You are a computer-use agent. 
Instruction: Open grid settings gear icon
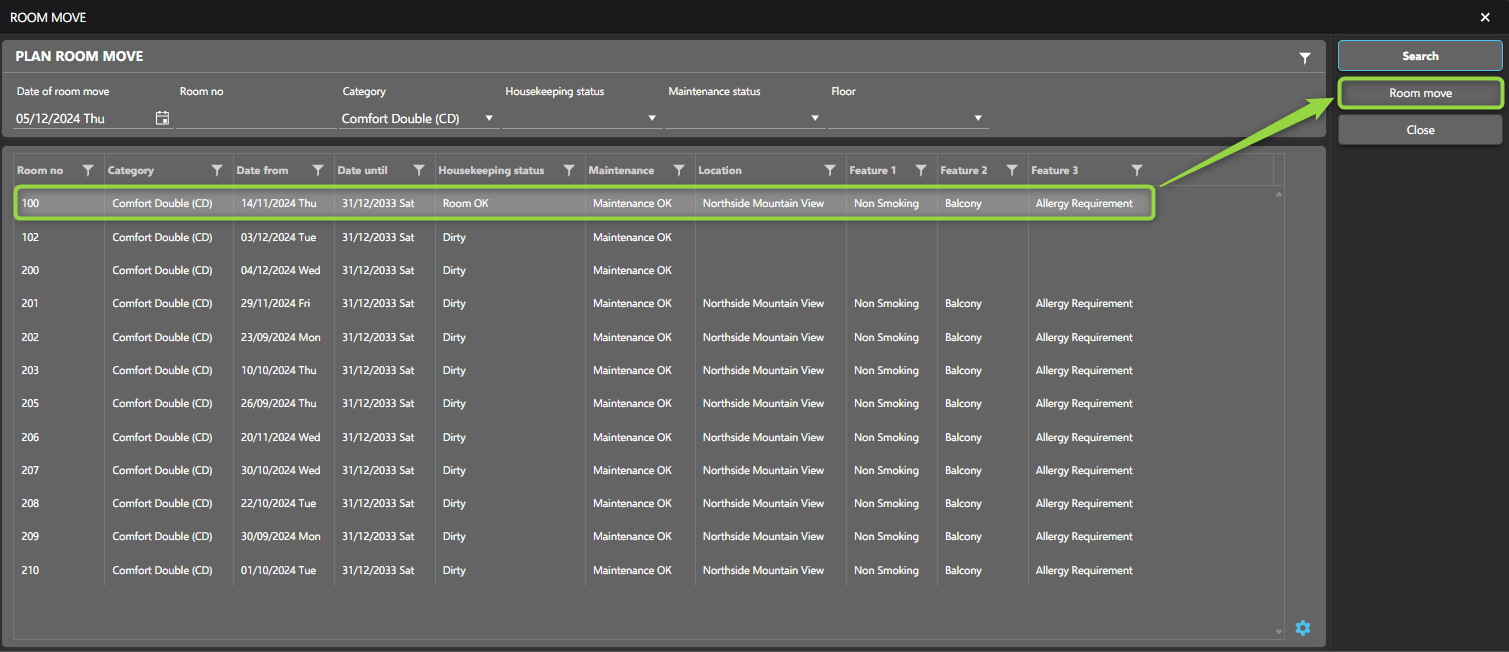click(1302, 628)
